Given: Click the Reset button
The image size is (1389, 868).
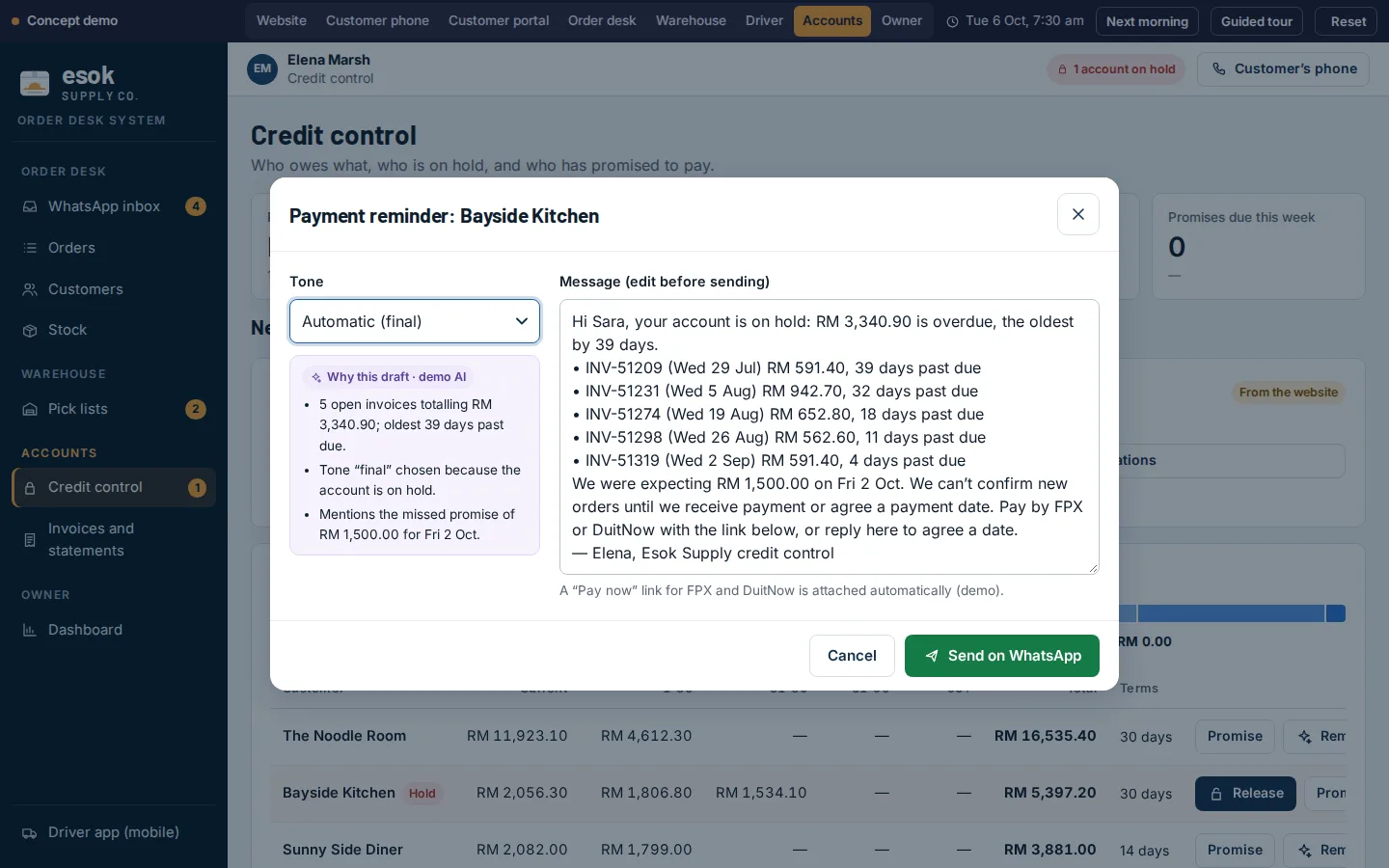Looking at the screenshot, I should click(1348, 21).
